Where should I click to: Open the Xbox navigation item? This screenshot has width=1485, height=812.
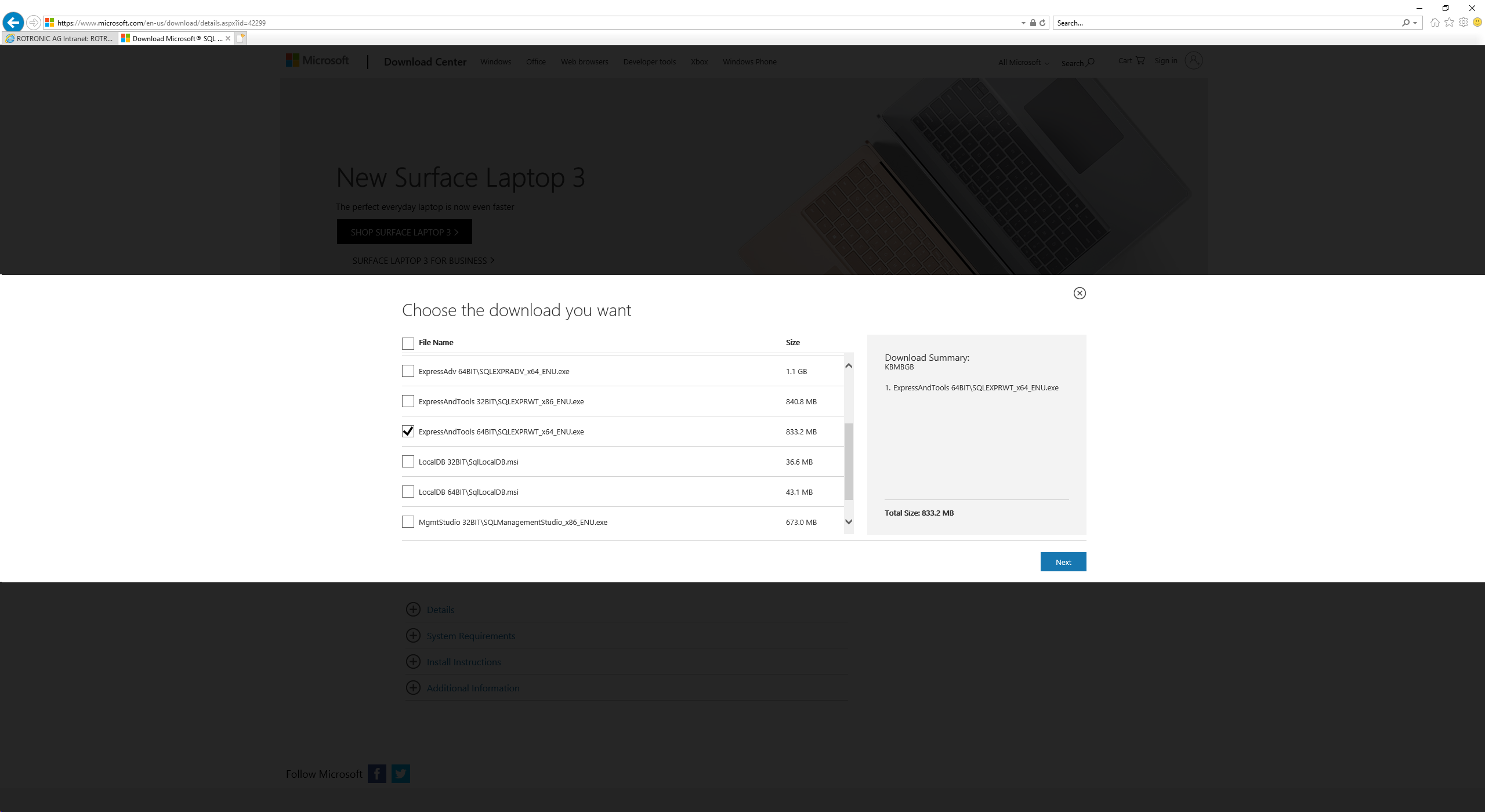pyautogui.click(x=699, y=61)
